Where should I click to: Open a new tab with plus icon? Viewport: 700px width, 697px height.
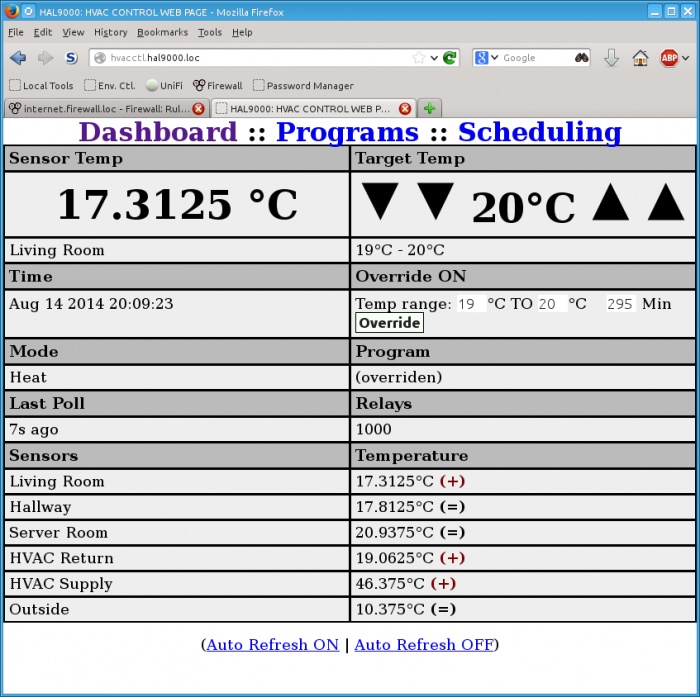click(x=429, y=108)
